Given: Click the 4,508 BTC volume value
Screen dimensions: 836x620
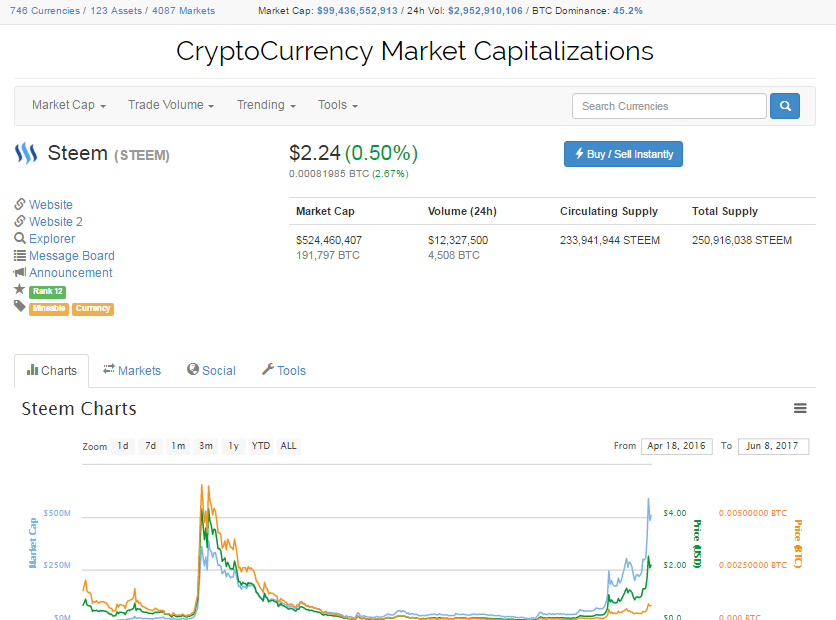Looking at the screenshot, I should coord(454,255).
